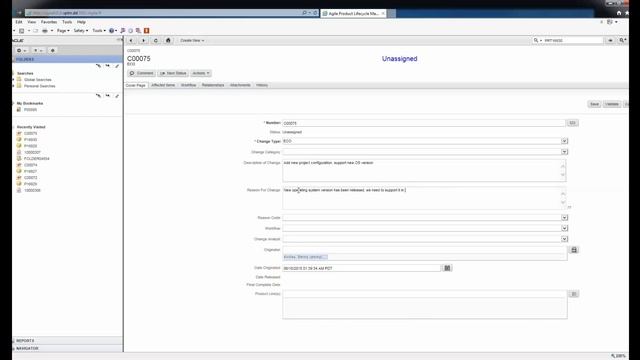Open the Reason Code dropdown arrow

[x=564, y=218]
